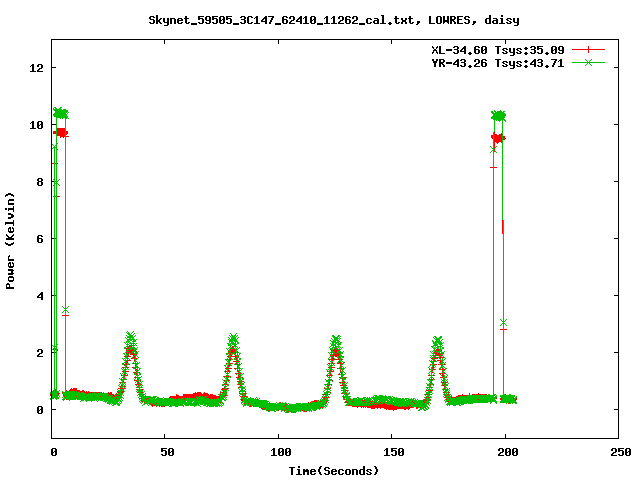
Task: Click the y-axis tick label 8
Action: point(40,182)
